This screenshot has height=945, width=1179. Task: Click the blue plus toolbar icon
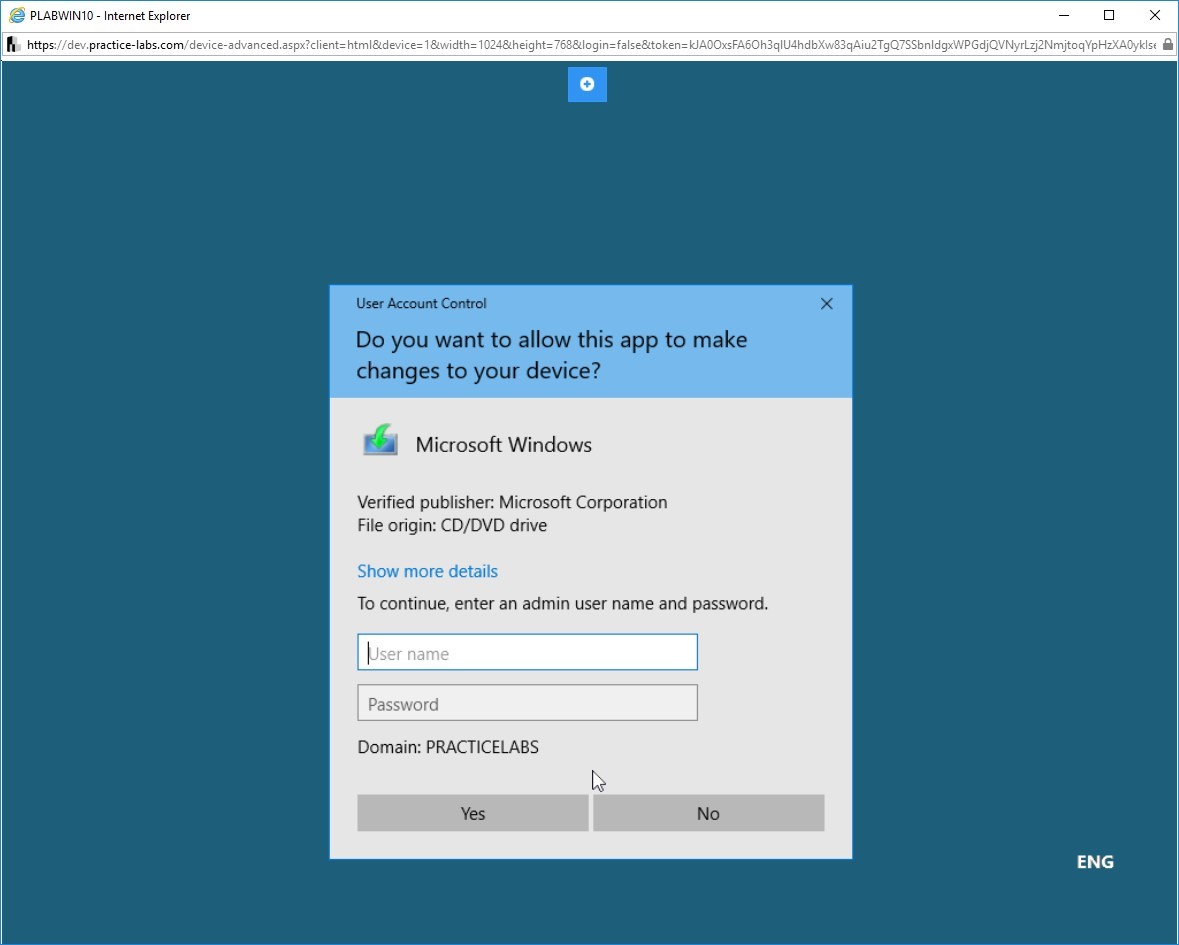[587, 84]
